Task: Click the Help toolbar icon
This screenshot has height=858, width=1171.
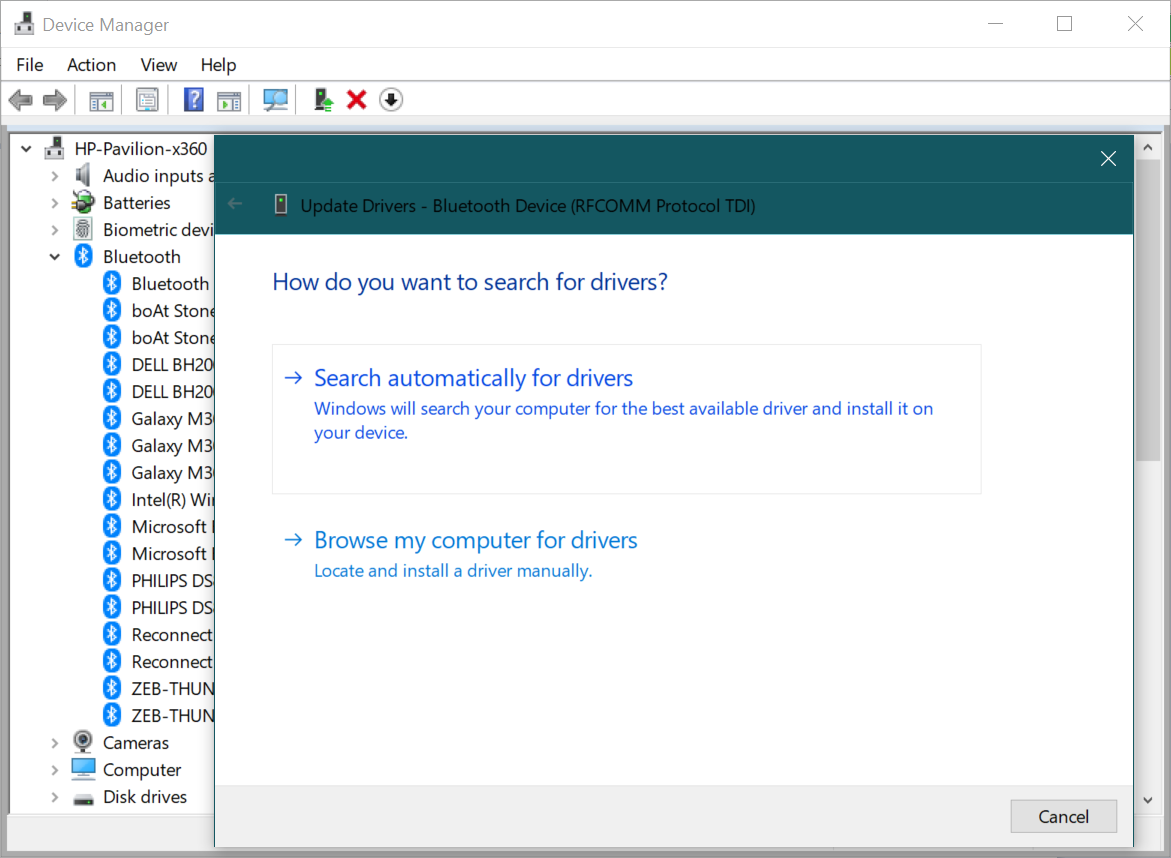Action: [193, 99]
